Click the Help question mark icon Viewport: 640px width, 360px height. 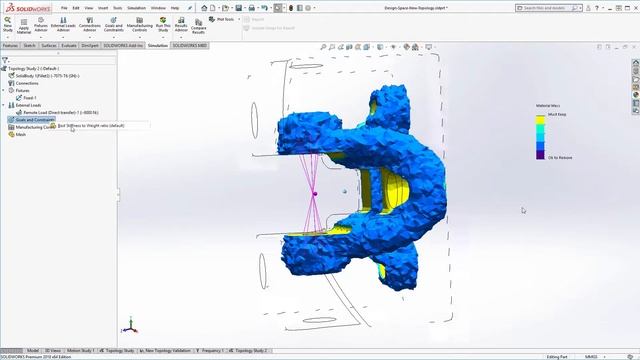click(597, 8)
